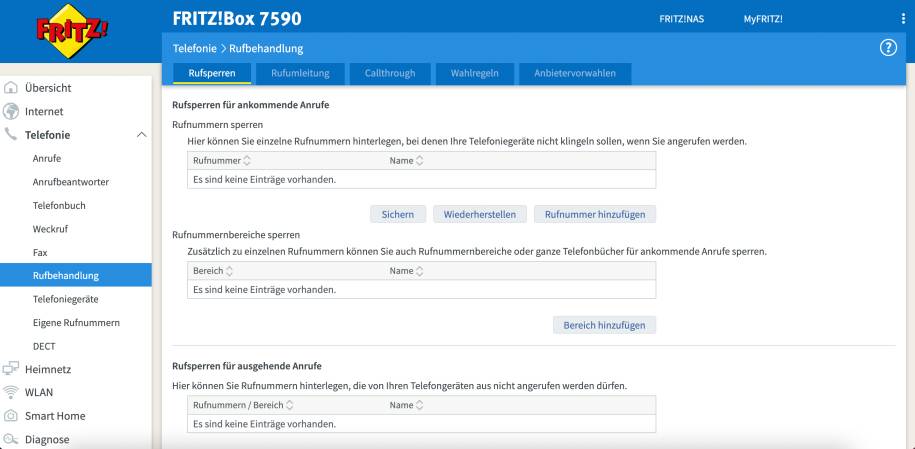
Task: Click Telefonie in the breadcrumb
Action: 194,48
